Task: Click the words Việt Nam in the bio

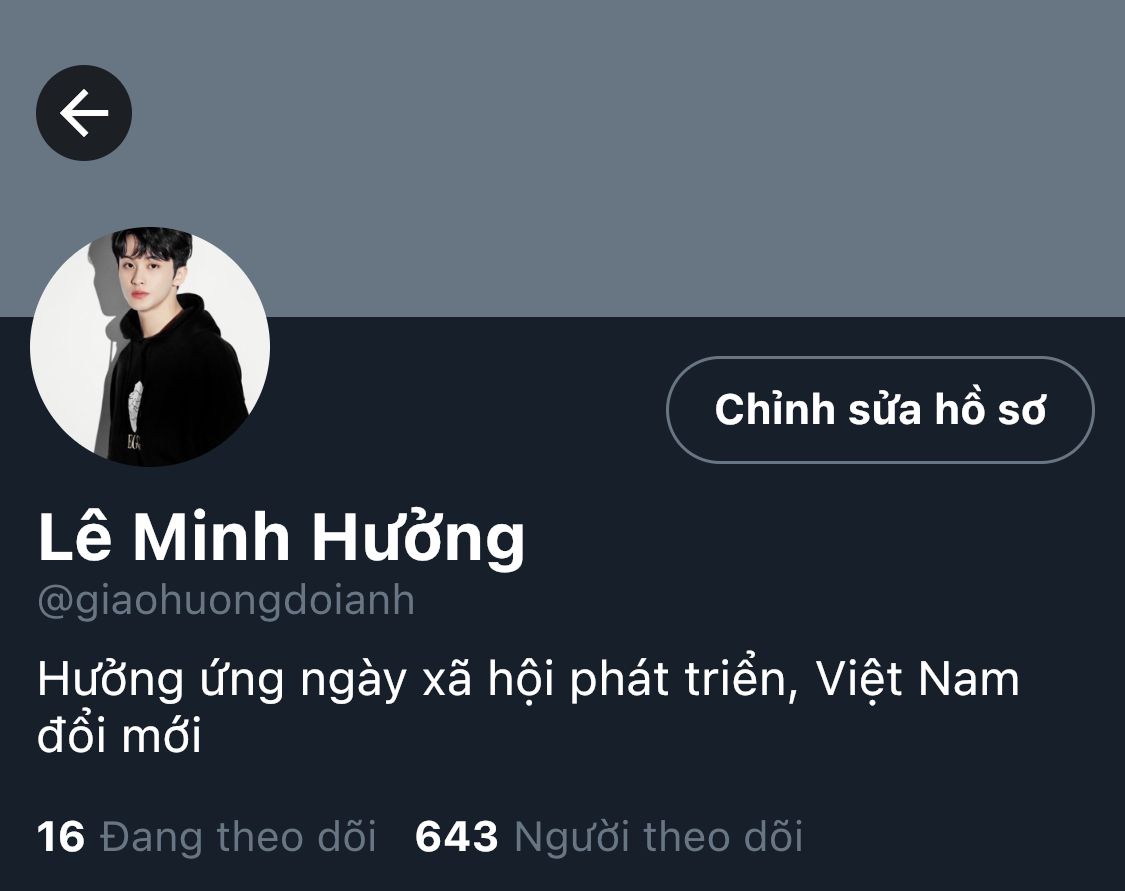Action: [x=918, y=679]
